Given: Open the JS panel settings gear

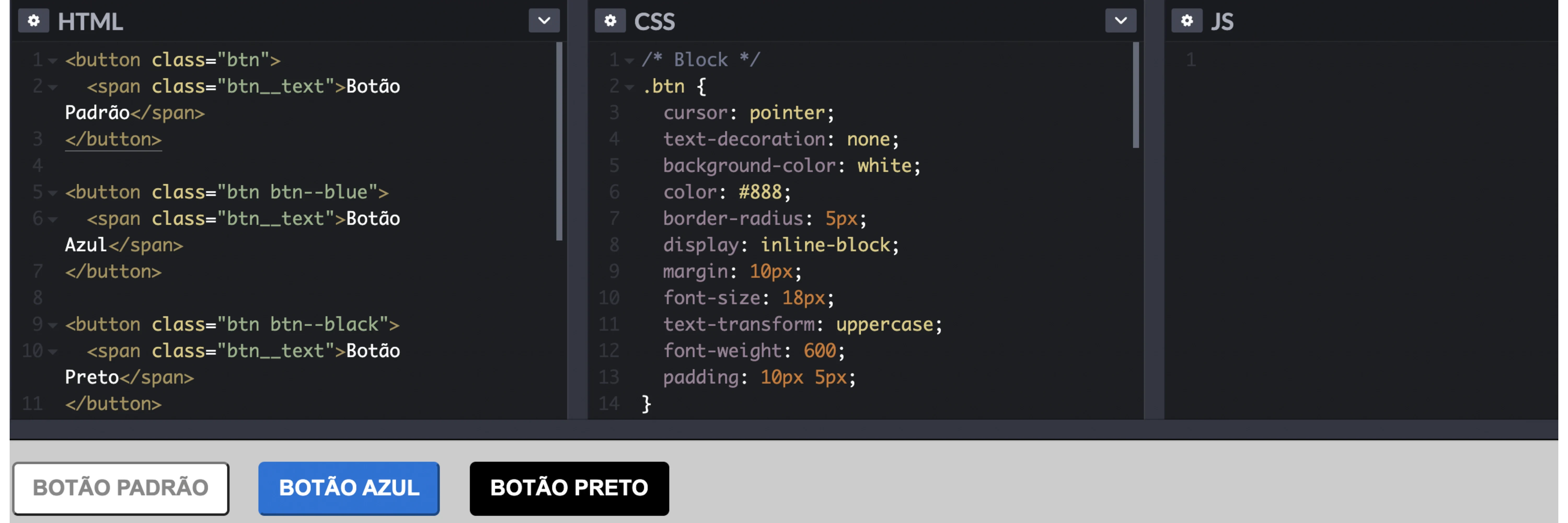Looking at the screenshot, I should click(1186, 20).
